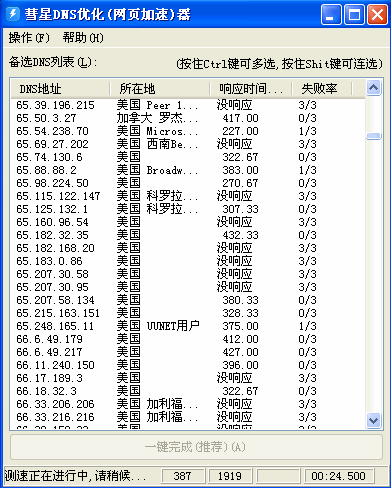391x488 pixels.
Task: Sort by DNS地址 column header
Action: click(x=60, y=89)
